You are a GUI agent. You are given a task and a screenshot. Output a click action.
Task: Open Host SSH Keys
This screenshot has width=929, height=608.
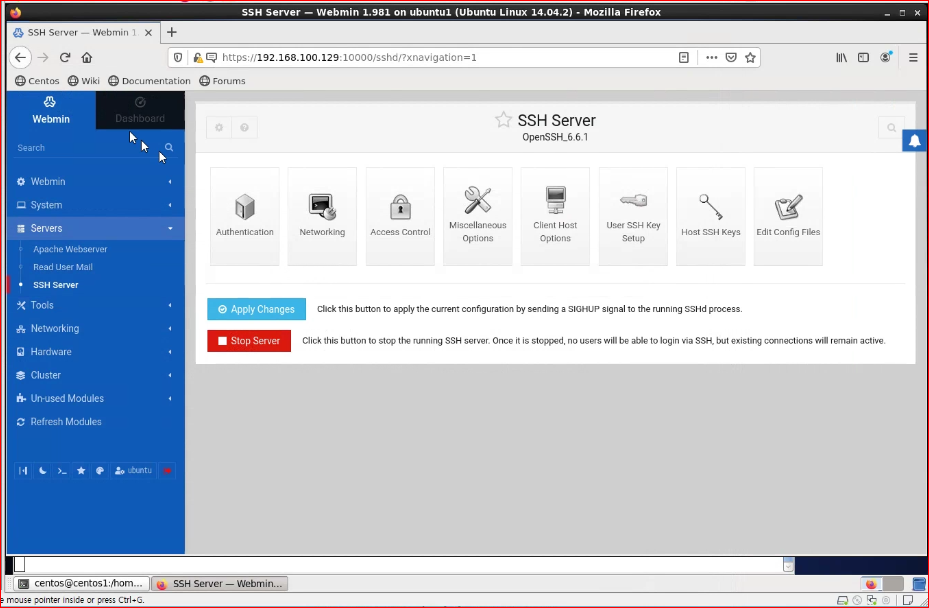coord(710,216)
